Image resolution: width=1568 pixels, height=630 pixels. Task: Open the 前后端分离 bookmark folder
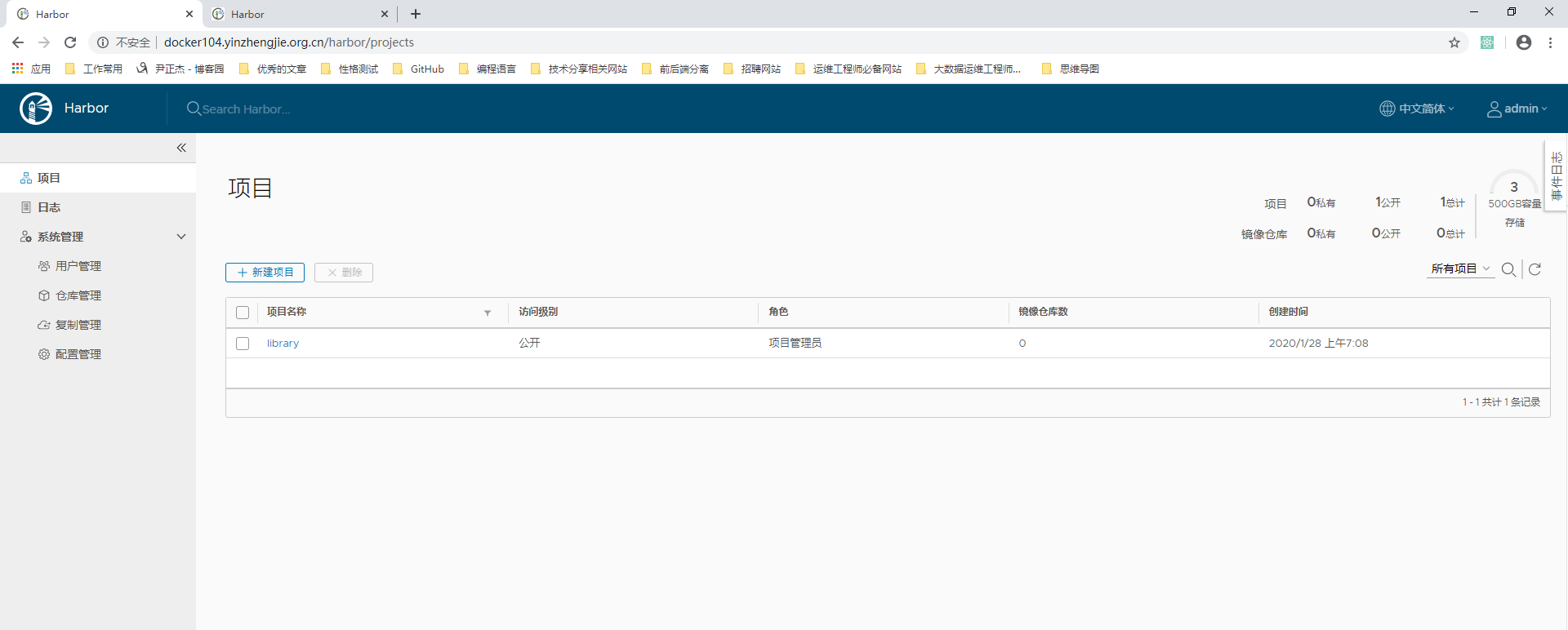(675, 69)
